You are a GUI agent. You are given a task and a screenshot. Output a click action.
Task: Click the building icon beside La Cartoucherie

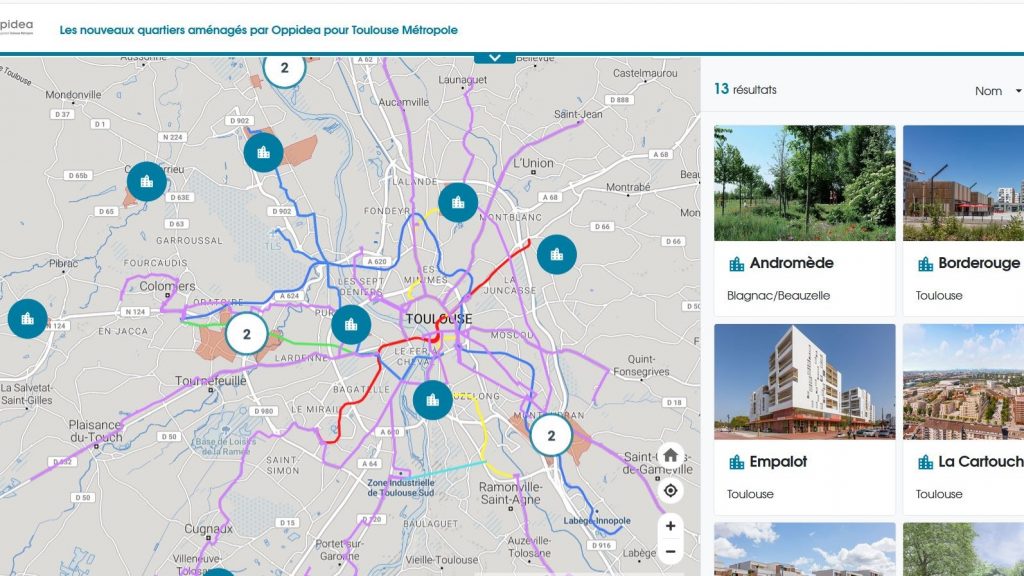[925, 462]
